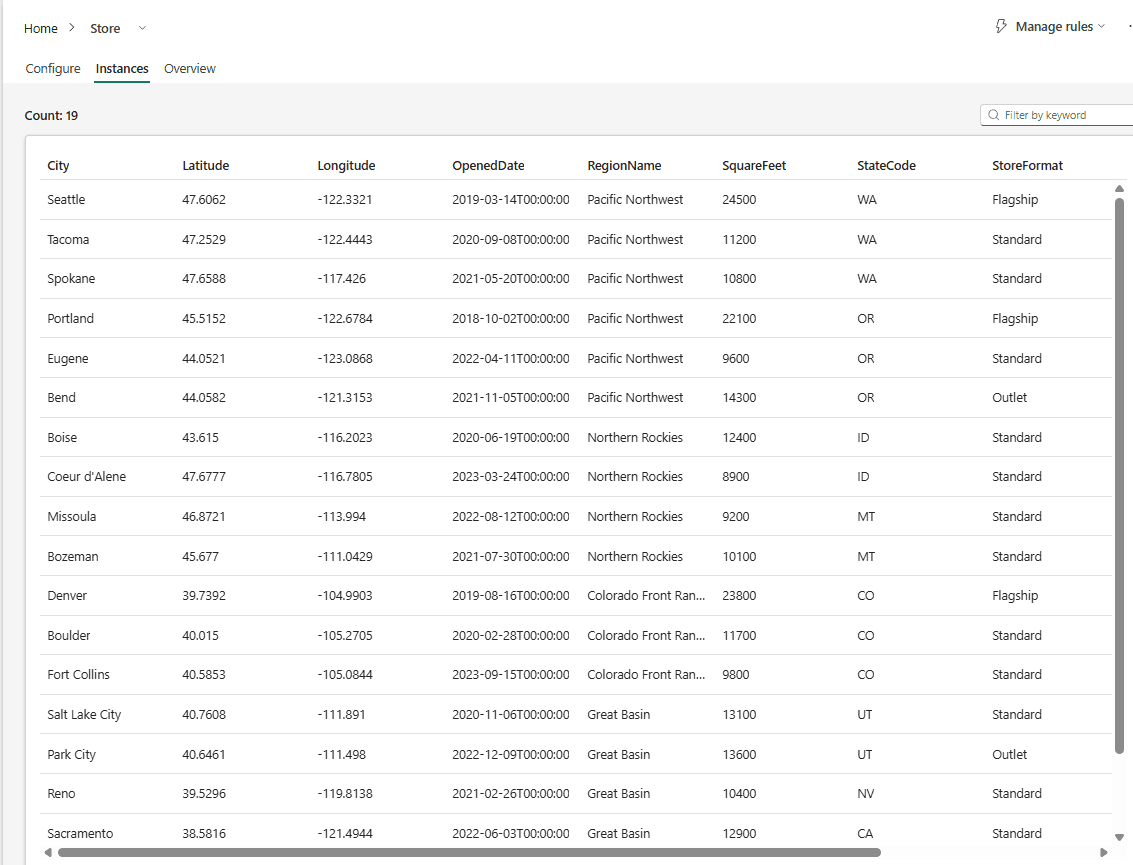This screenshot has width=1133, height=865.
Task: Click the Latitude column header
Action: pos(205,165)
